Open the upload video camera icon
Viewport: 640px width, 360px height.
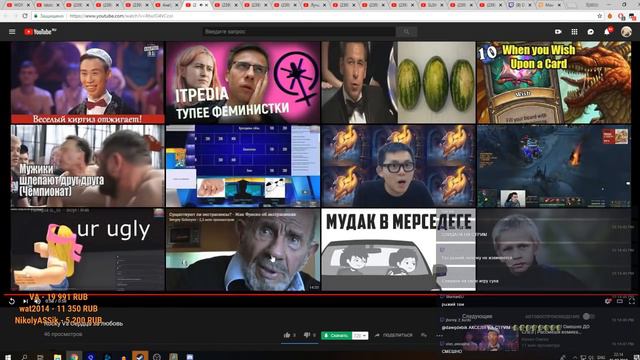[x=558, y=32]
